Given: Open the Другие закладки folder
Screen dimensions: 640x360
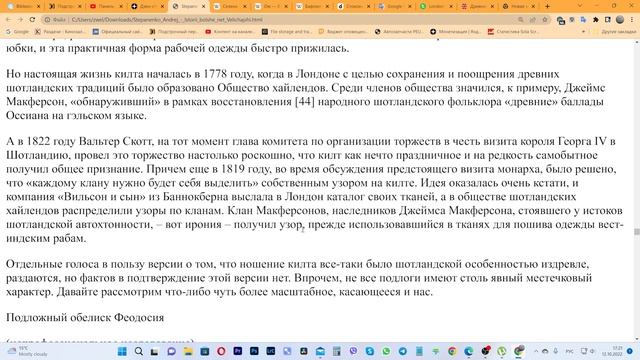Looking at the screenshot, I should 615,31.
